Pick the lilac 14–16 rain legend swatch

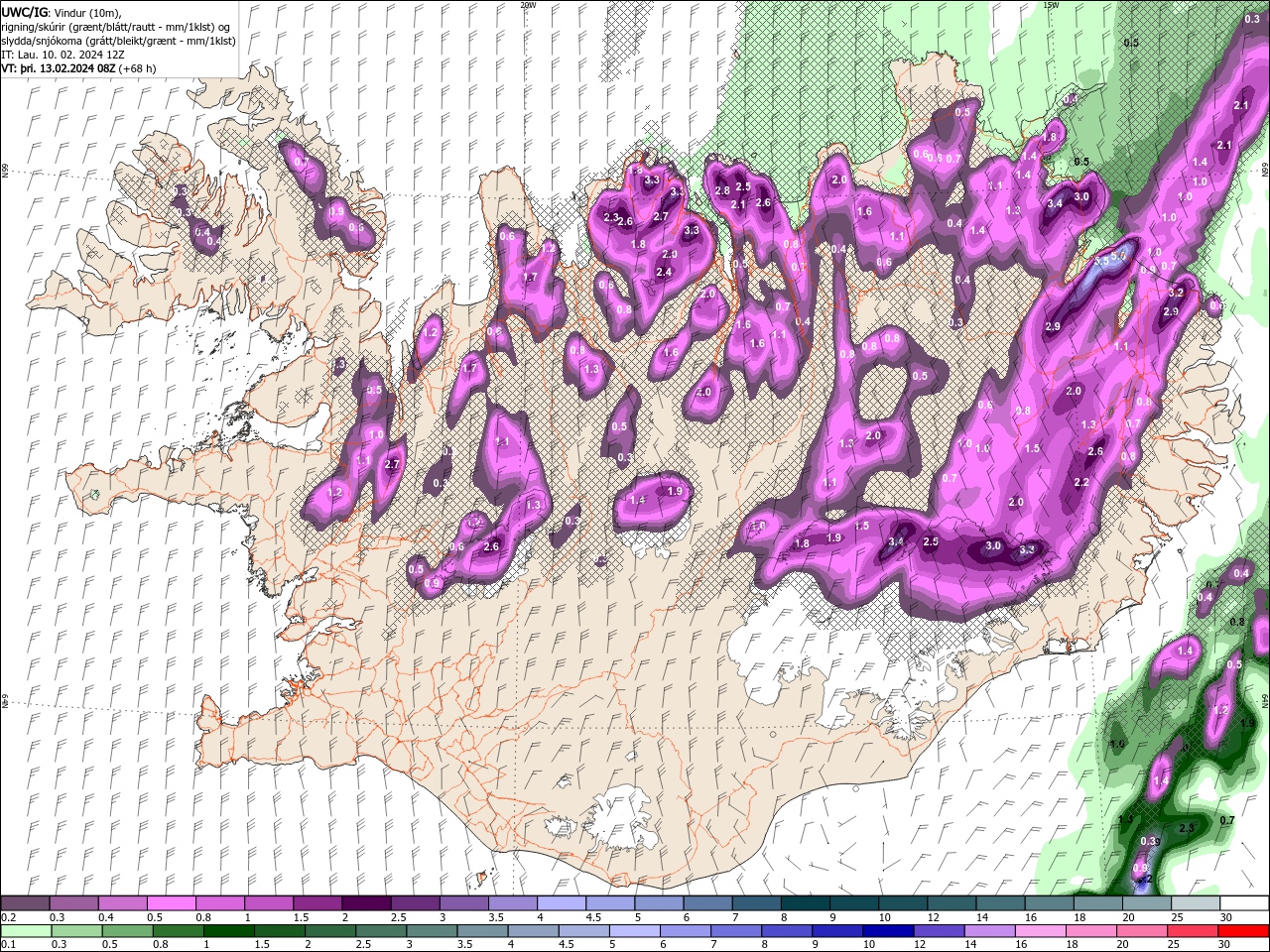(x=989, y=931)
